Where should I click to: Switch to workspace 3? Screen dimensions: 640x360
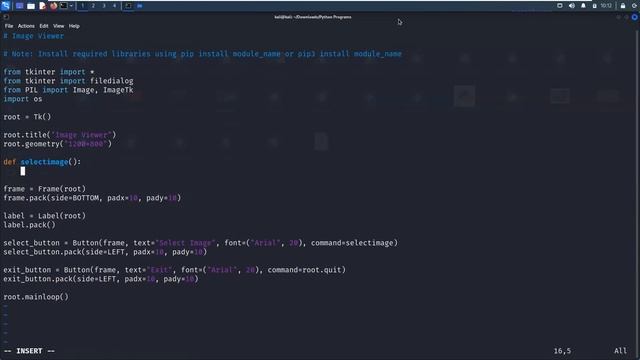pyautogui.click(x=104, y=6)
